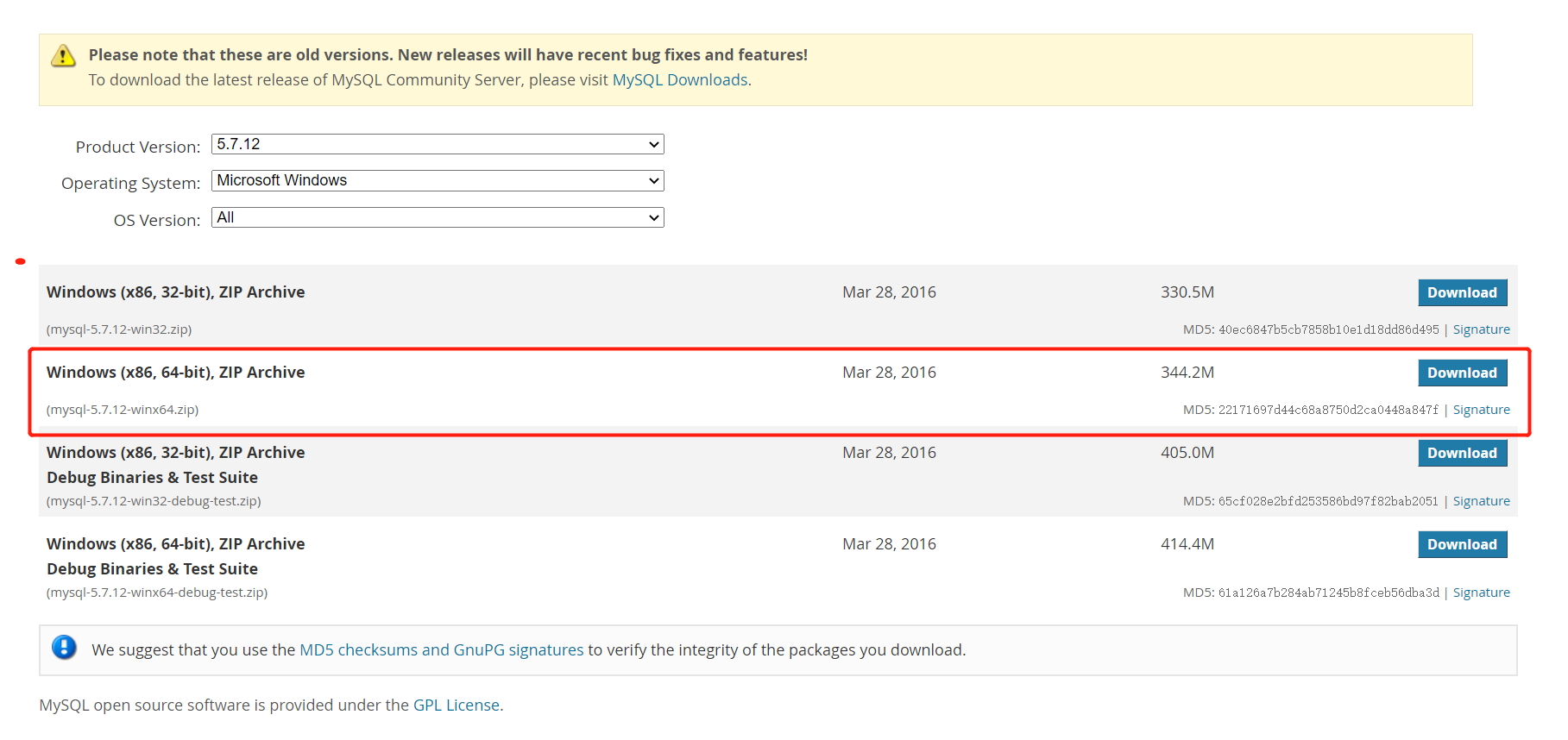Click the Product Version label
Image resolution: width=1568 pixels, height=740 pixels.
pos(138,147)
